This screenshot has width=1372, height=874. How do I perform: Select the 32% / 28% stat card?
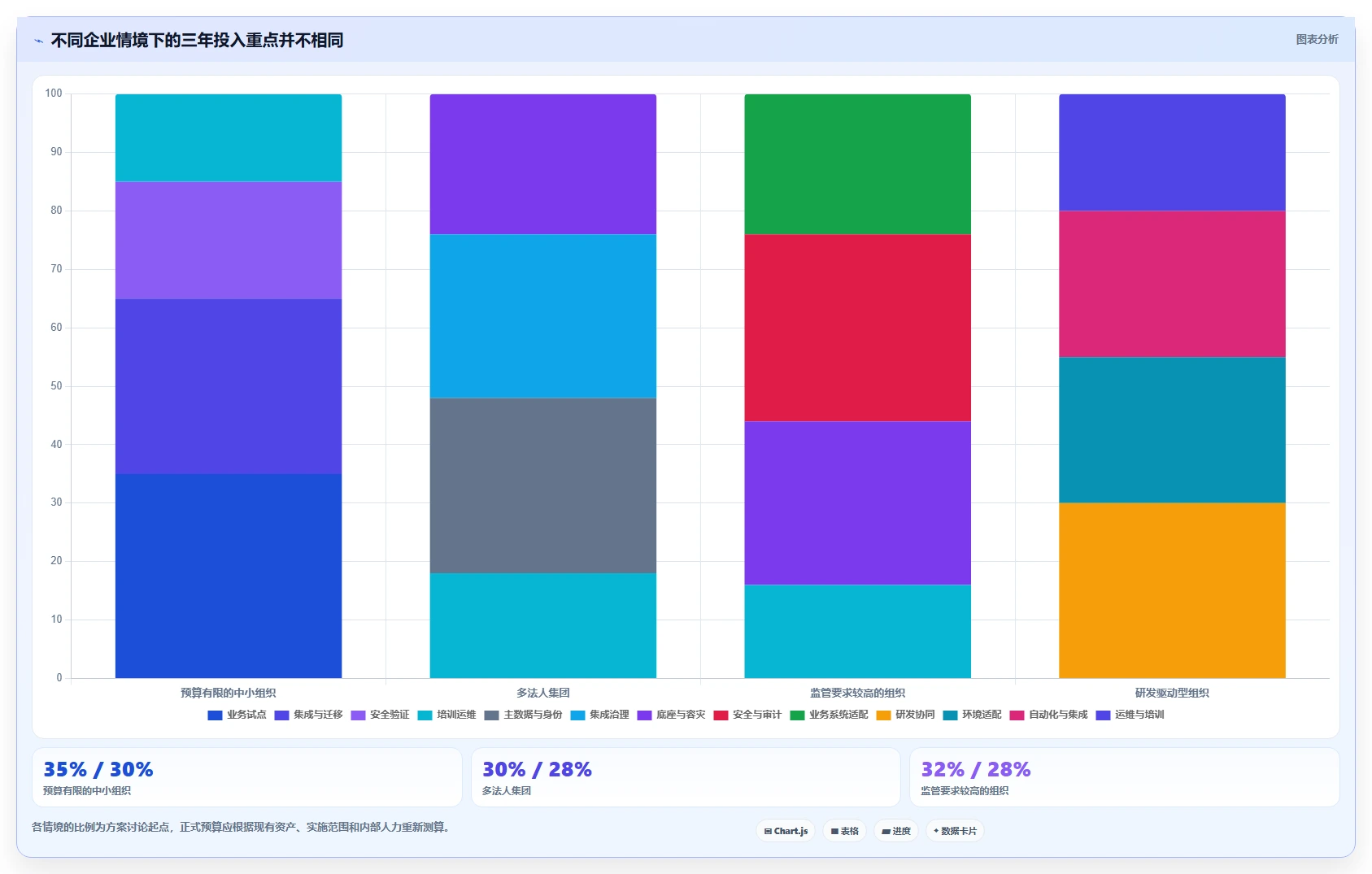1124,777
